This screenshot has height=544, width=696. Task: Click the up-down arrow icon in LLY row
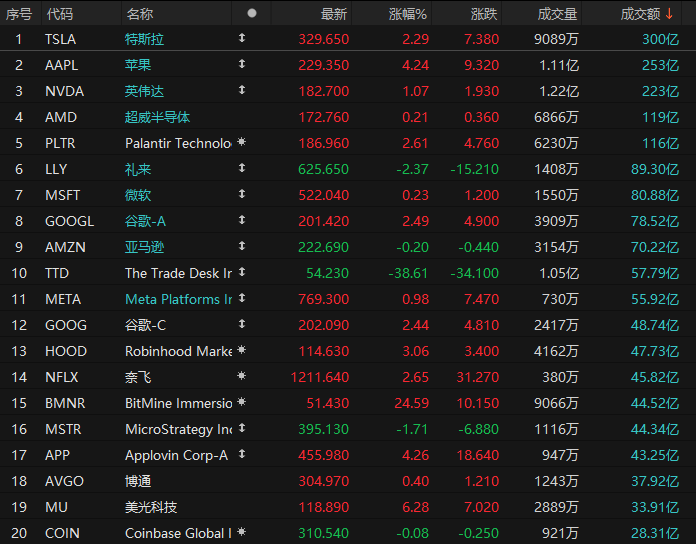[241, 168]
